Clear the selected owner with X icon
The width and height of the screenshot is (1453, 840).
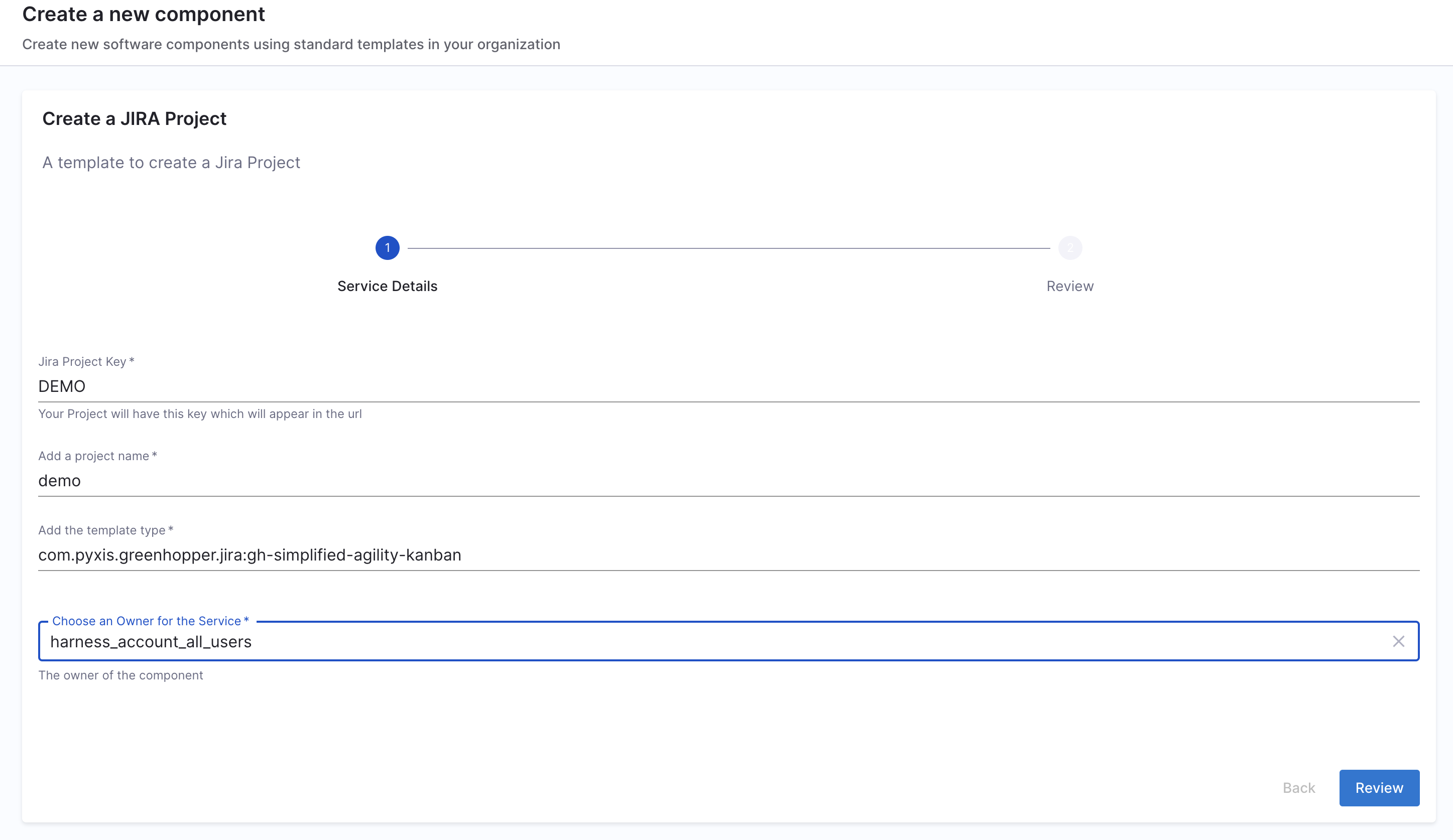[1398, 641]
